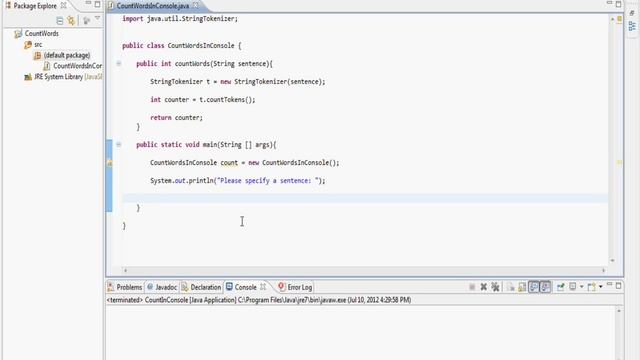Collapse the countWords method fold
Viewport: 640px width, 360px height.
(x=119, y=63)
